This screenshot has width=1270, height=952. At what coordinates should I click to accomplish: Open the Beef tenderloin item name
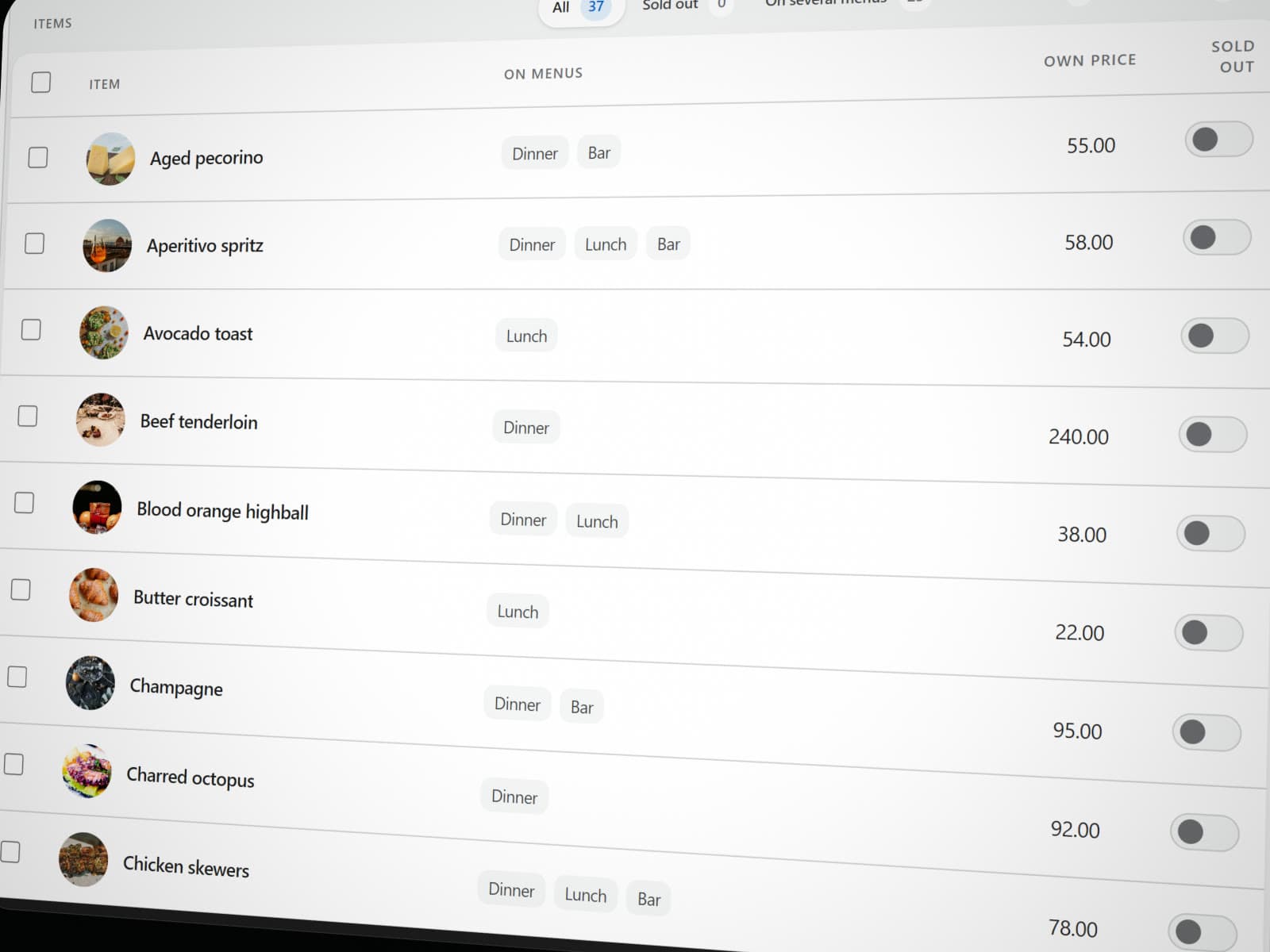(199, 421)
